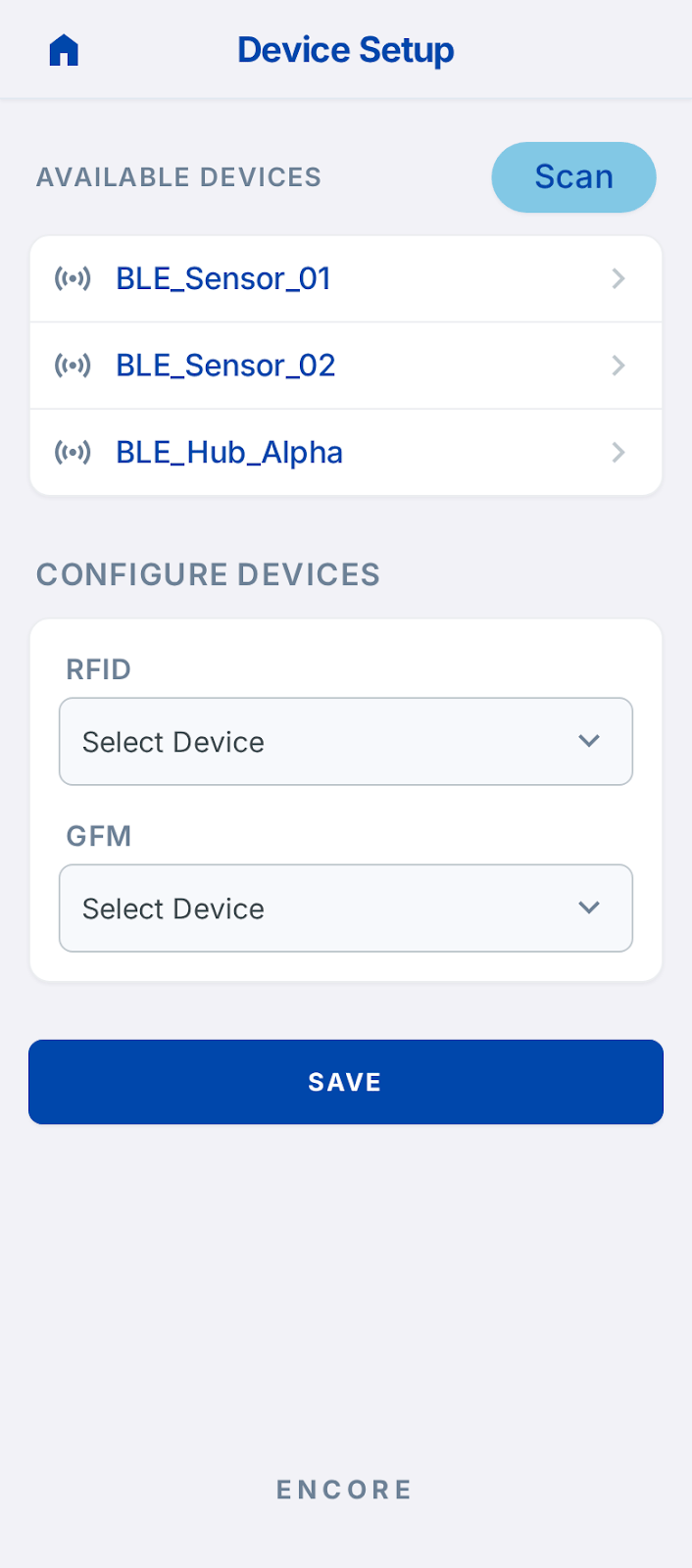The image size is (692, 1568).
Task: Click the Available Devices section heading
Action: click(178, 177)
